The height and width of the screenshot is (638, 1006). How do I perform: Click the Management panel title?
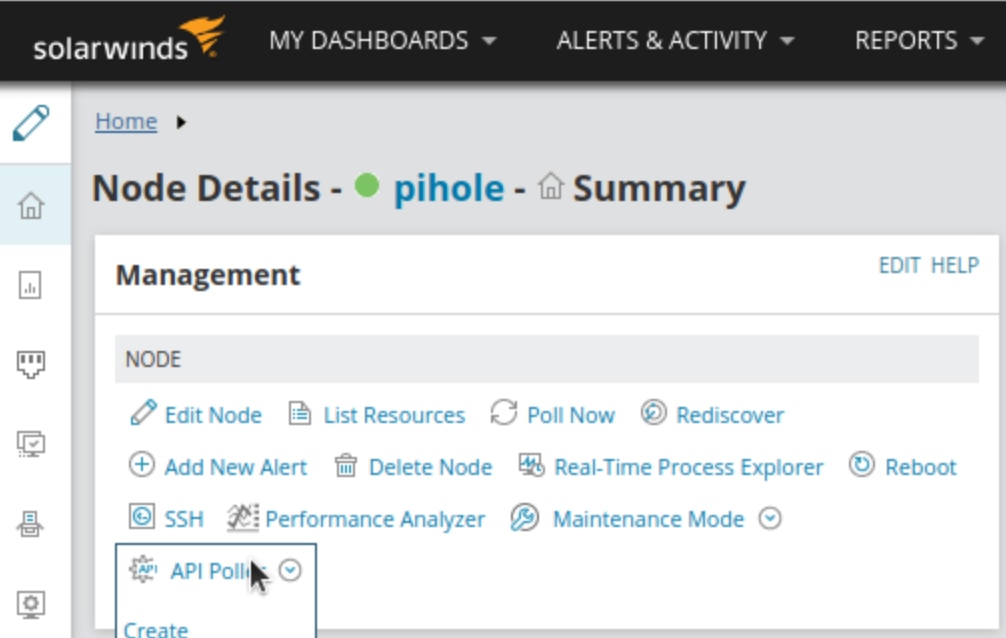(x=207, y=275)
